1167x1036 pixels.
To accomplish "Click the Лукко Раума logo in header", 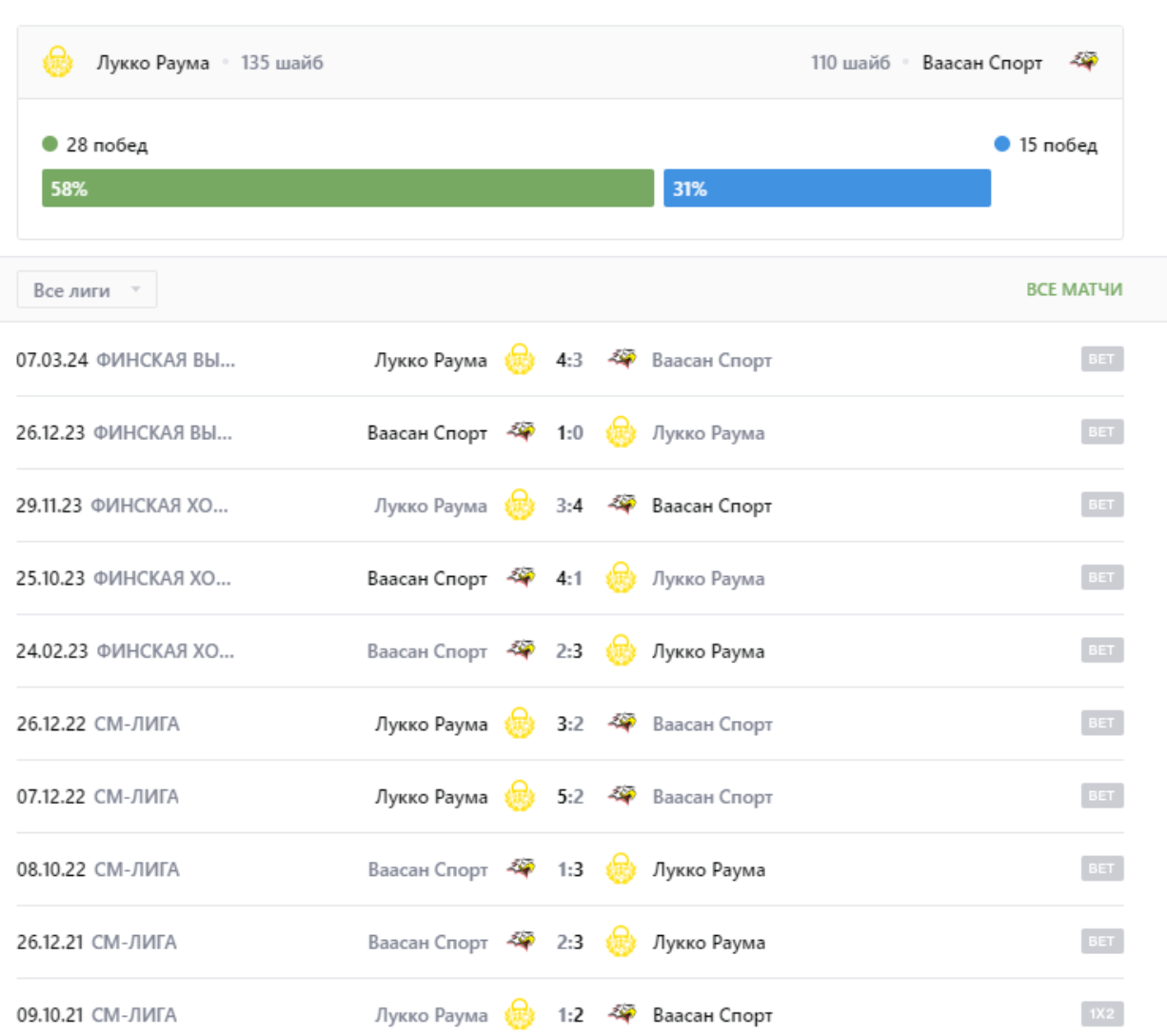I will (x=58, y=63).
